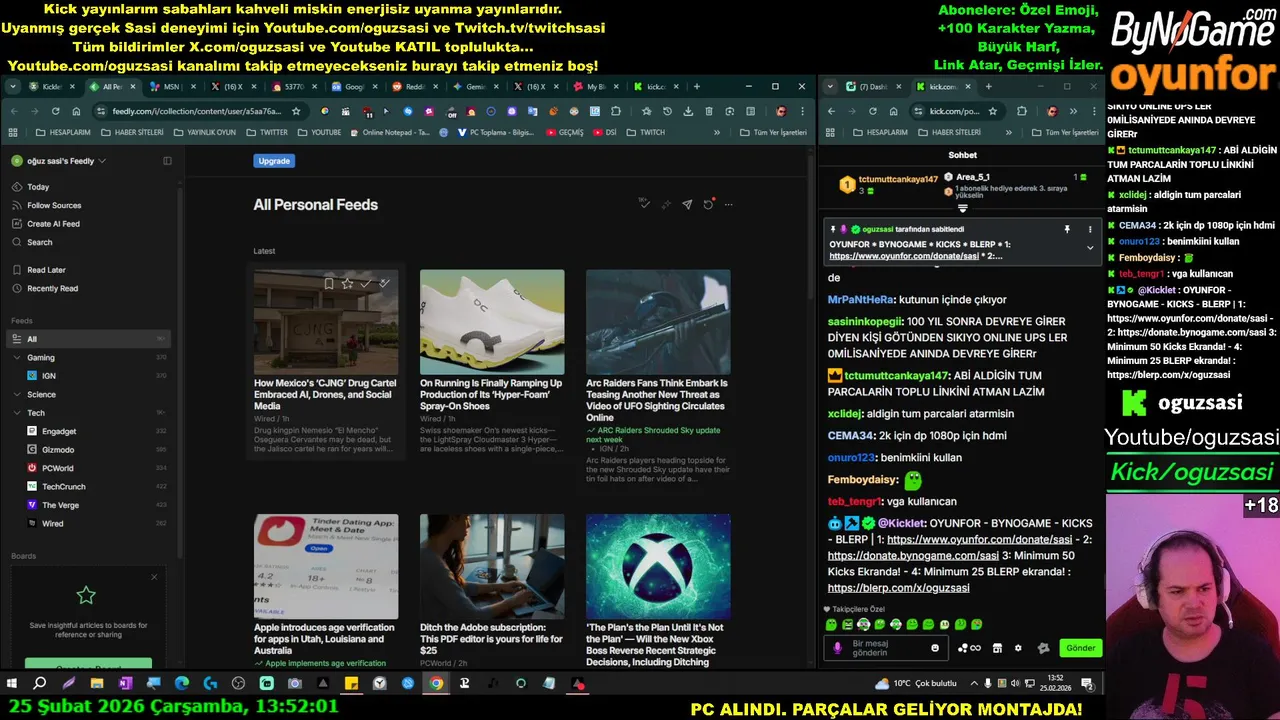1280x720 pixels.
Task: Collapse the Feedly sidebar panel icon
Action: [167, 161]
